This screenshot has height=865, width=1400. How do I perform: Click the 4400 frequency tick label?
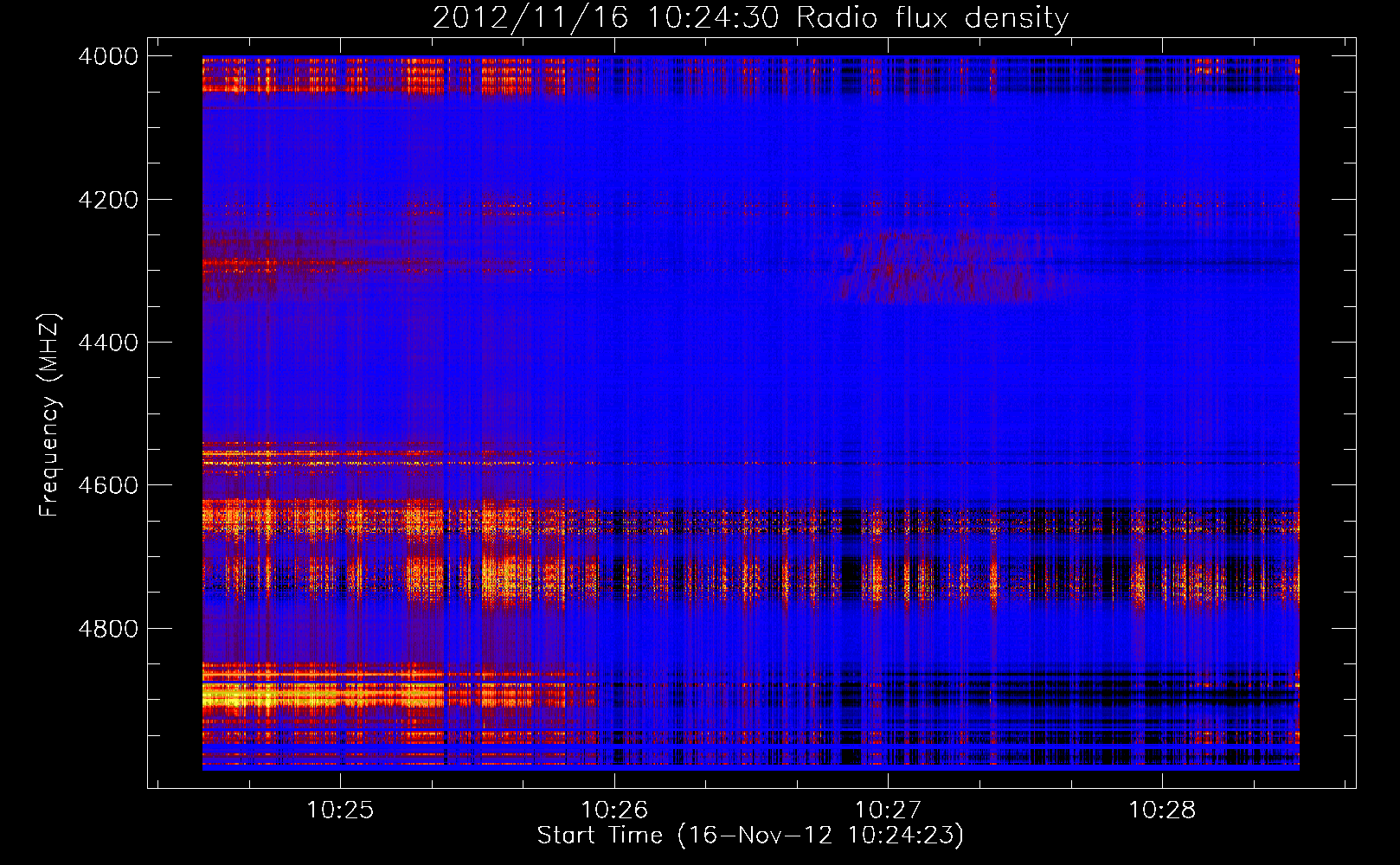pyautogui.click(x=108, y=343)
